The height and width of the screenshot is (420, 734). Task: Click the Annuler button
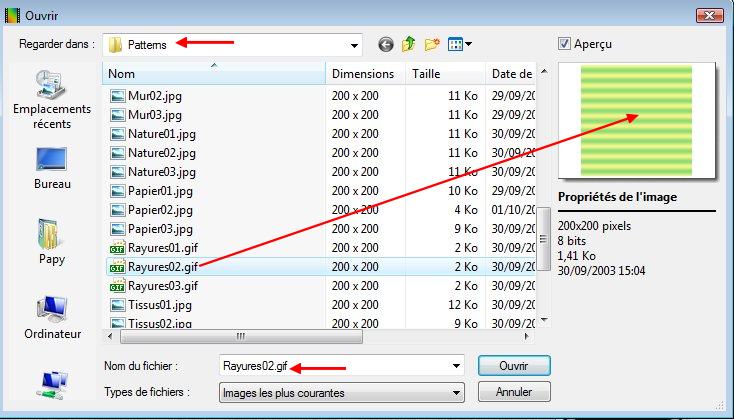pos(514,392)
